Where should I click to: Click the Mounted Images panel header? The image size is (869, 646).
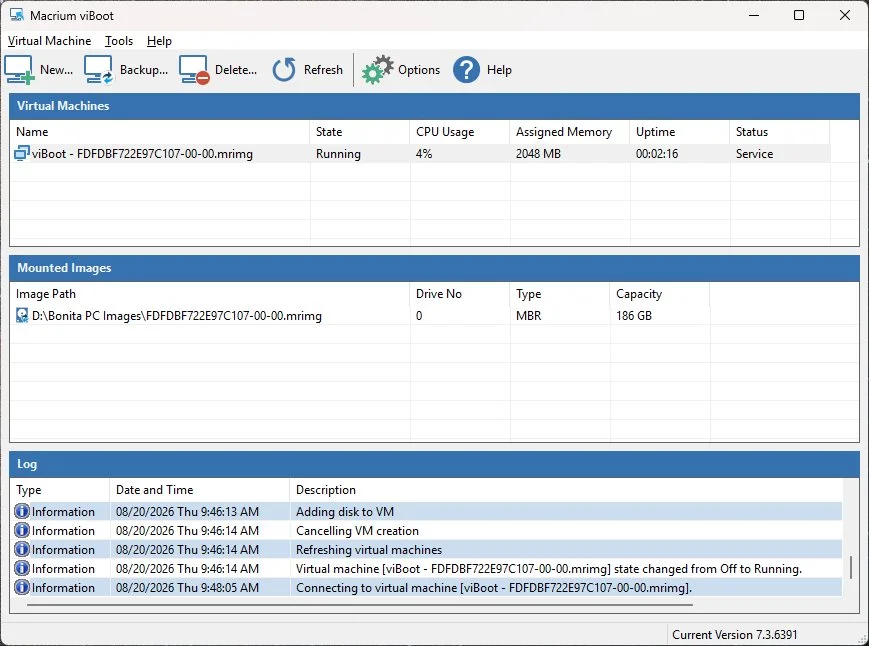[434, 268]
